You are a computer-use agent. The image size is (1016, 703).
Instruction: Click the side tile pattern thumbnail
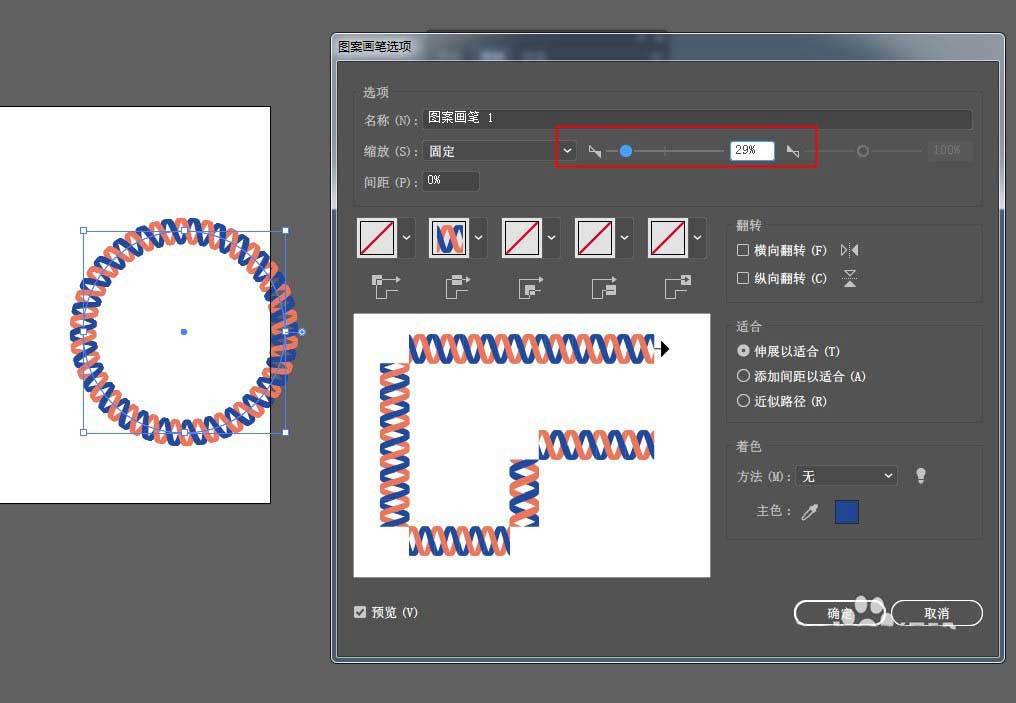coord(449,238)
